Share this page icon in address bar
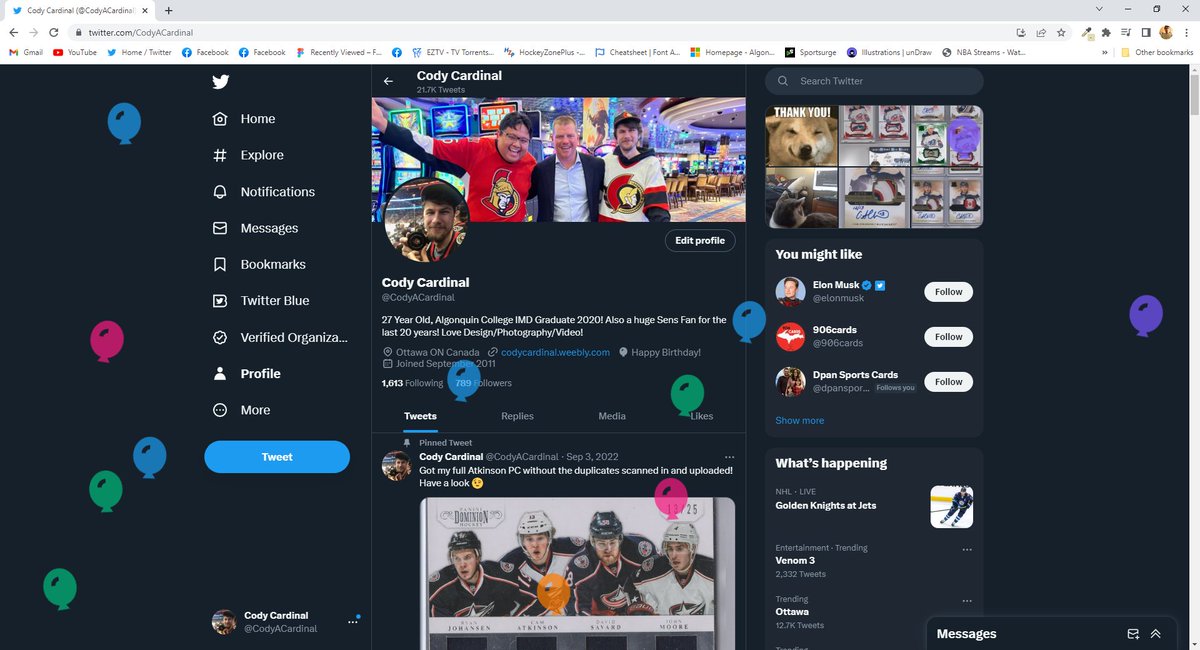 1040,33
